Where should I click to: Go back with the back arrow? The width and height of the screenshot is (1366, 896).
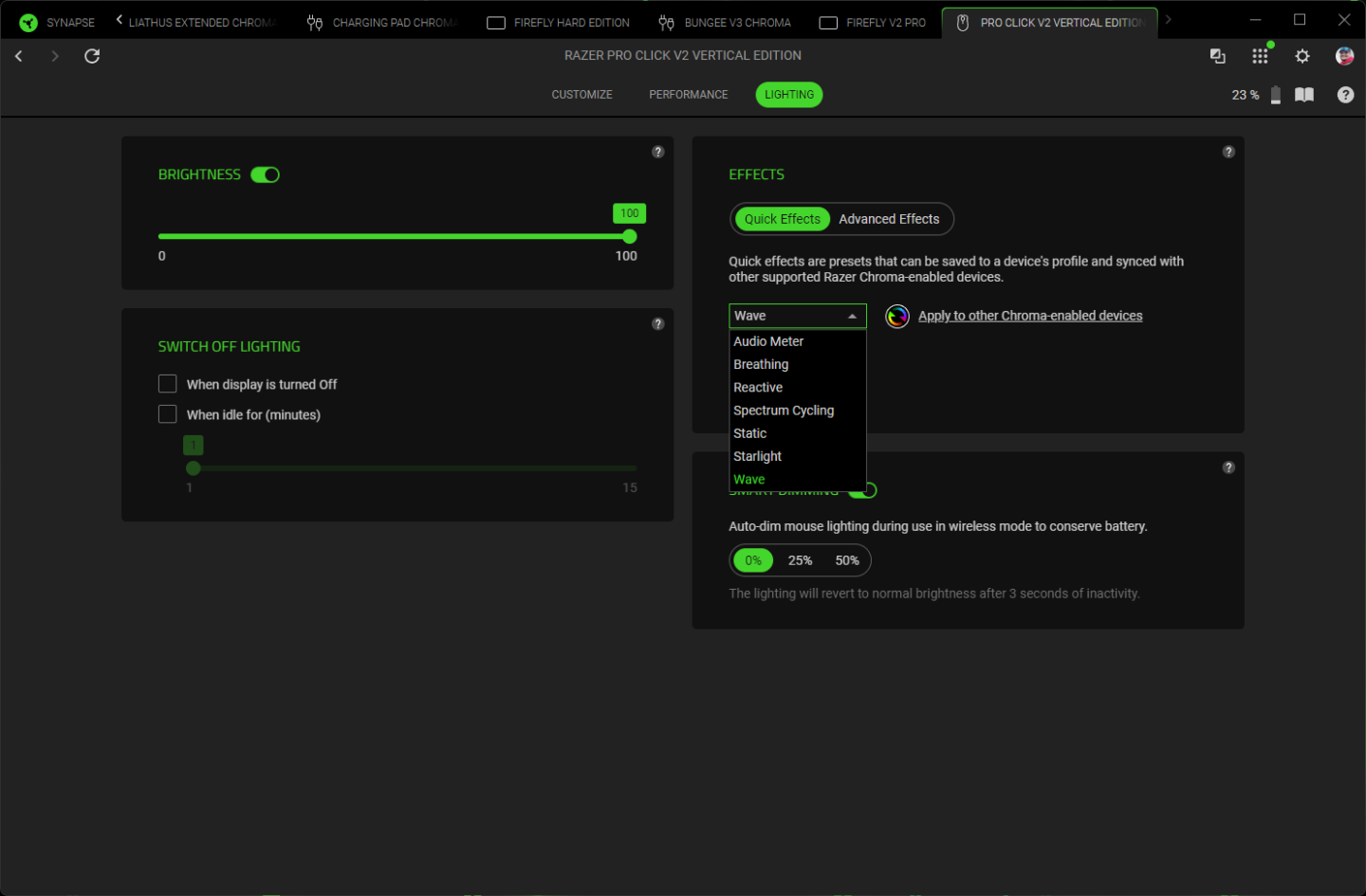(x=19, y=56)
